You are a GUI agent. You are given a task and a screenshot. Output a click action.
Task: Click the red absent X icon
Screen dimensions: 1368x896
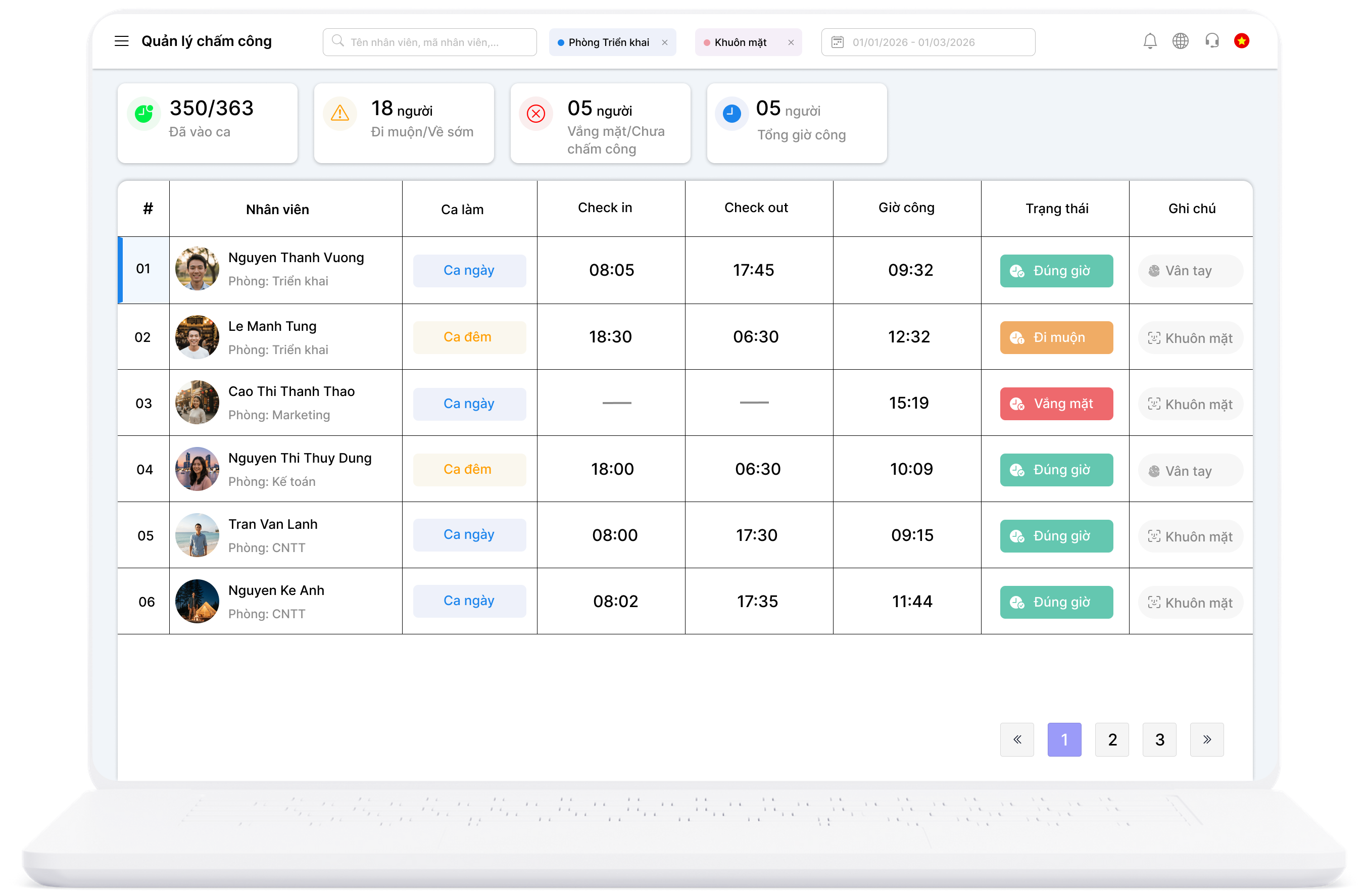pyautogui.click(x=535, y=113)
